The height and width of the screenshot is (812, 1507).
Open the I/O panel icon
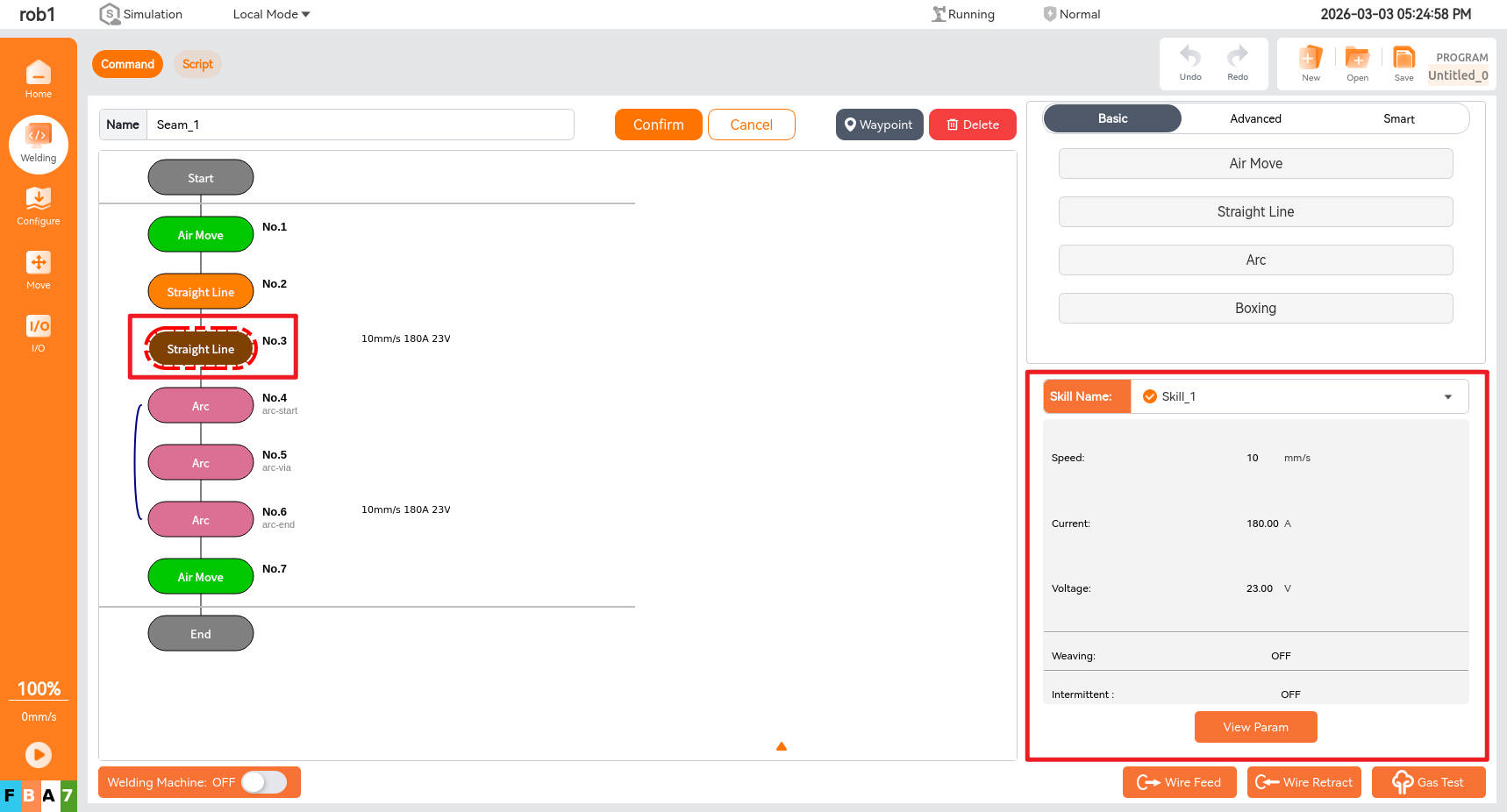(38, 333)
